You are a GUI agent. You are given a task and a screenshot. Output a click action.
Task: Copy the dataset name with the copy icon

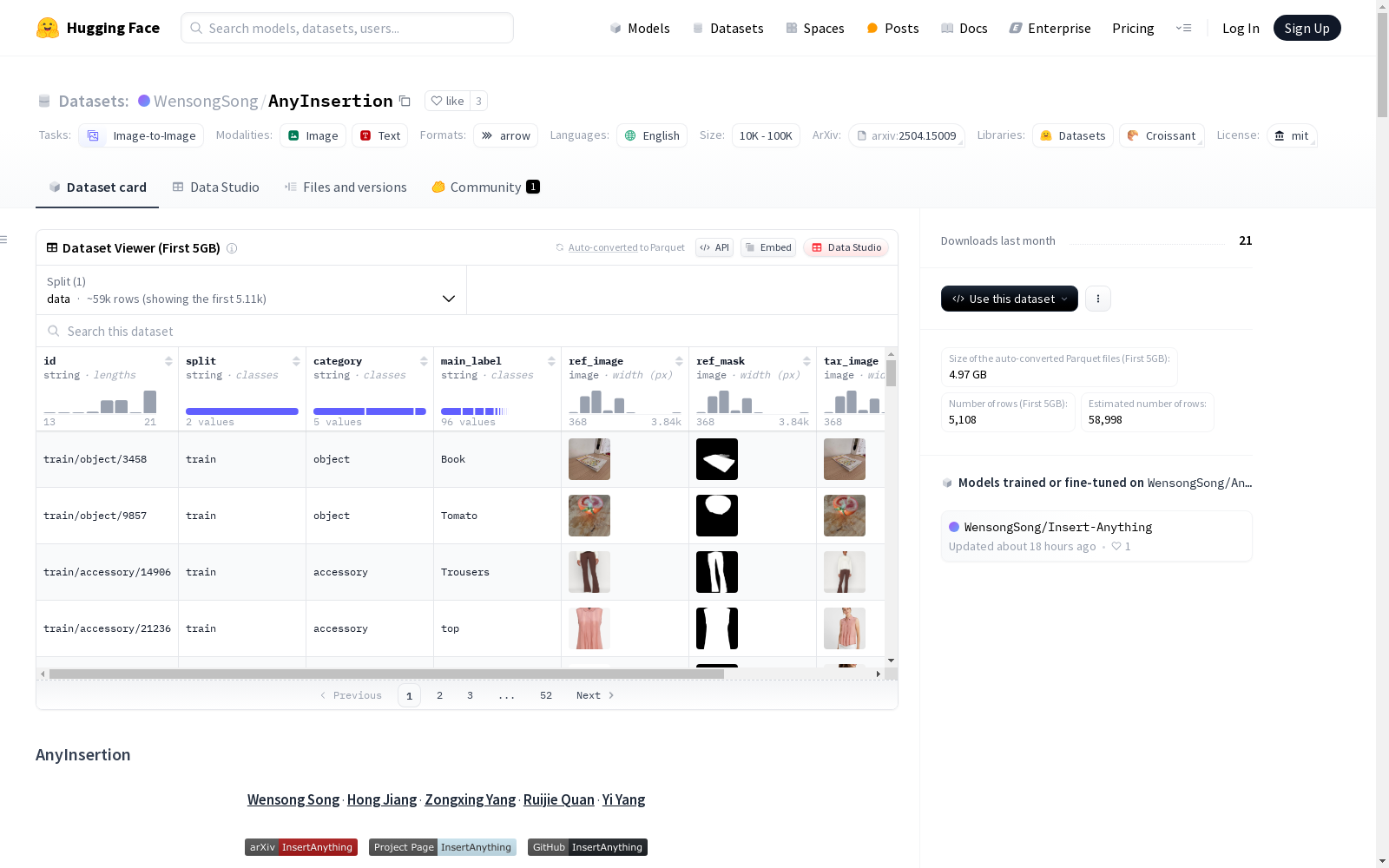coord(405,101)
